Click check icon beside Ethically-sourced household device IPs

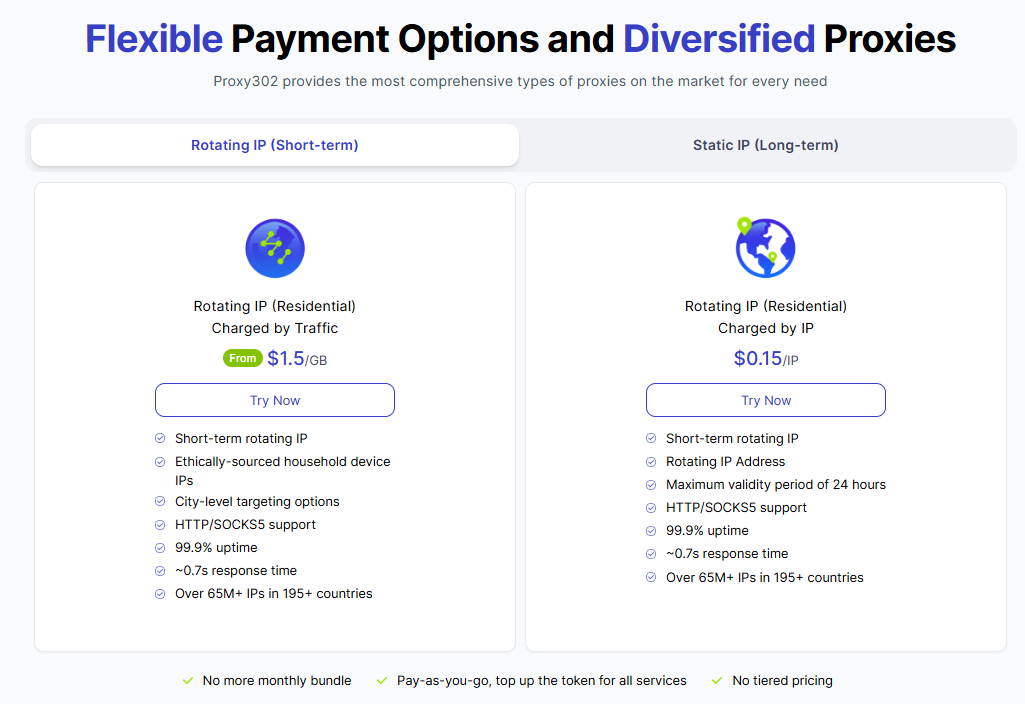tap(160, 461)
